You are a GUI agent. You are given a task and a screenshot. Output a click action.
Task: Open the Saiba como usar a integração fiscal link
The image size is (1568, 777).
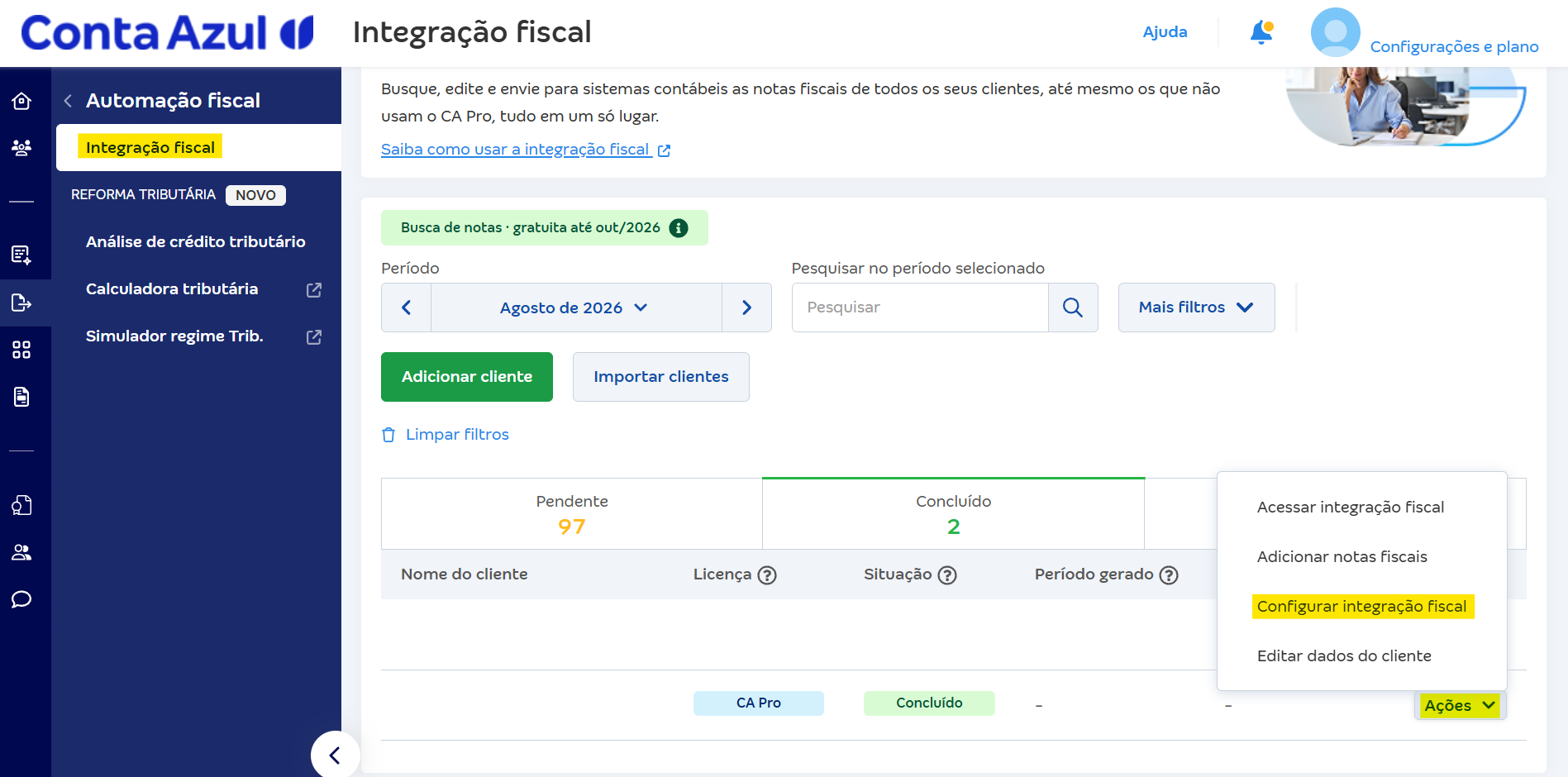526,150
